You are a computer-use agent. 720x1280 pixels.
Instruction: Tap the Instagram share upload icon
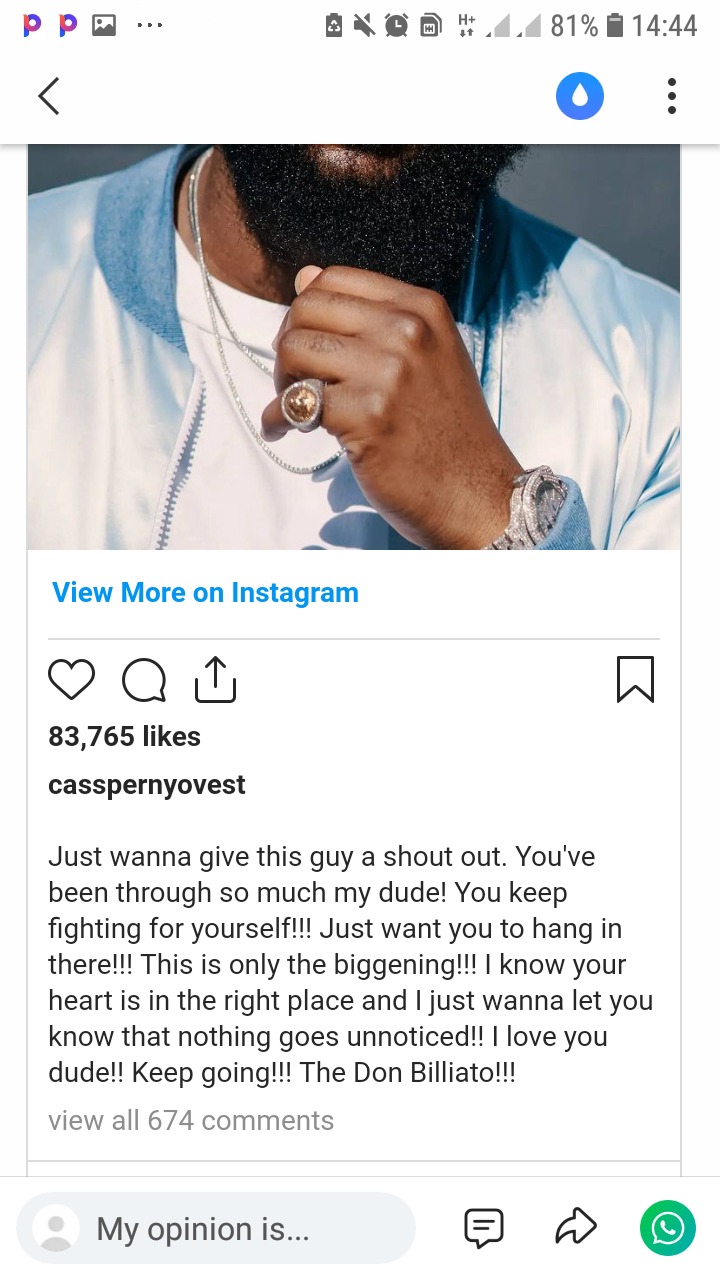pos(215,680)
